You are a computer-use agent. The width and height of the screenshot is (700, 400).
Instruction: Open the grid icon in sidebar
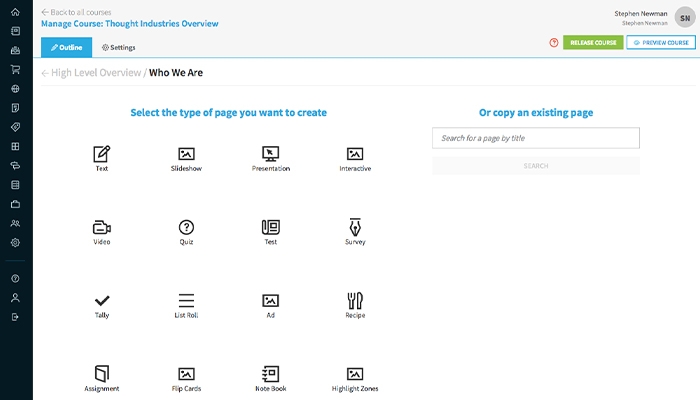[15, 146]
